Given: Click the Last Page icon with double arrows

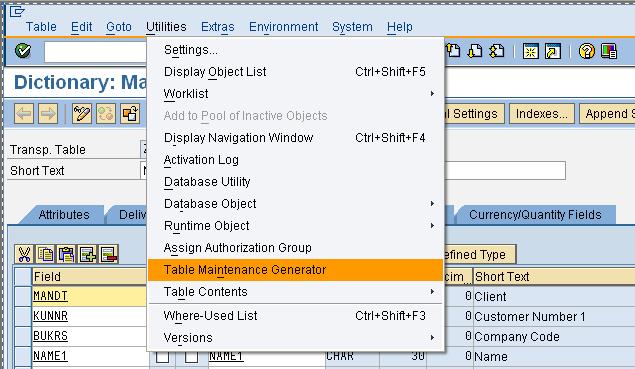Looking at the screenshot, I should (x=497, y=51).
